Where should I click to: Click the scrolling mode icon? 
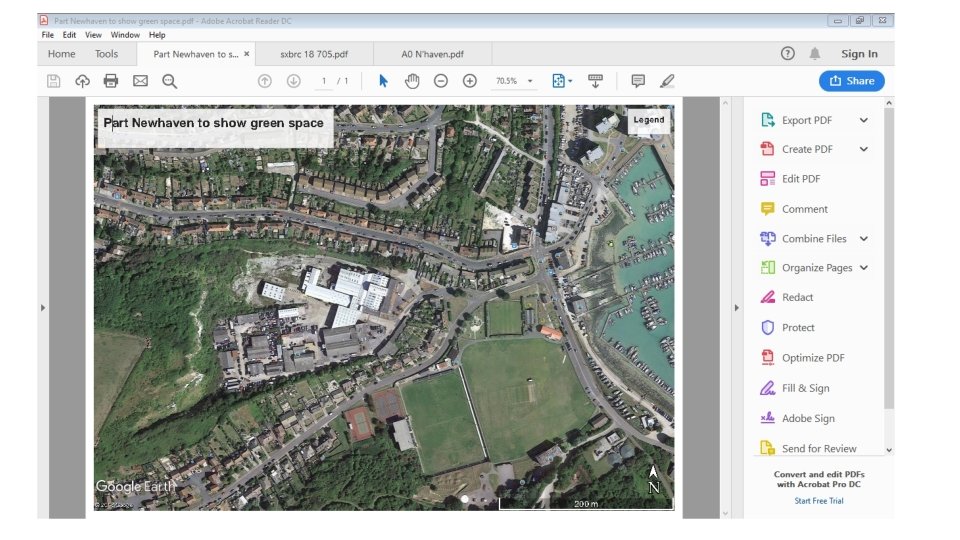point(595,81)
